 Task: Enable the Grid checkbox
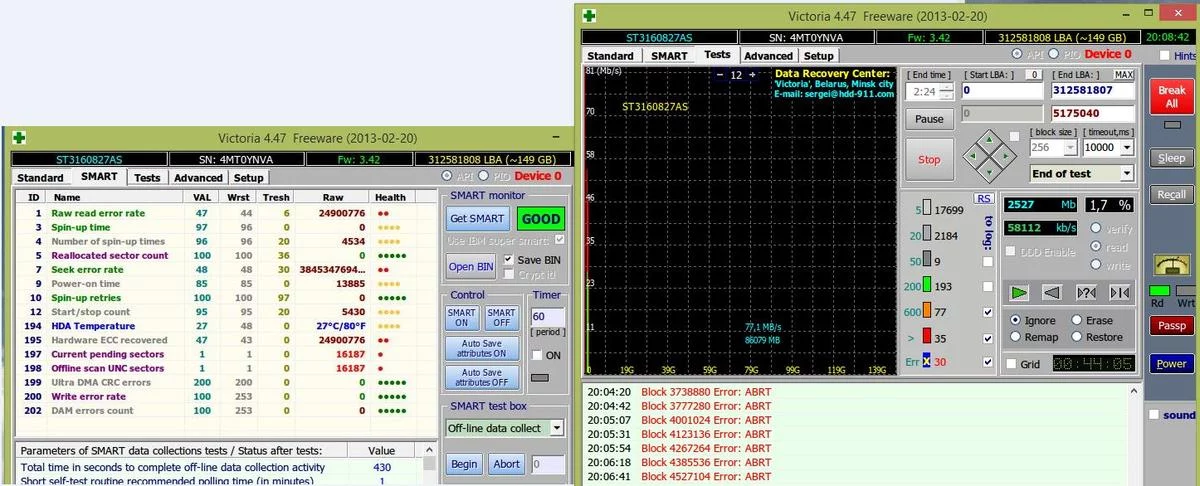(1011, 365)
